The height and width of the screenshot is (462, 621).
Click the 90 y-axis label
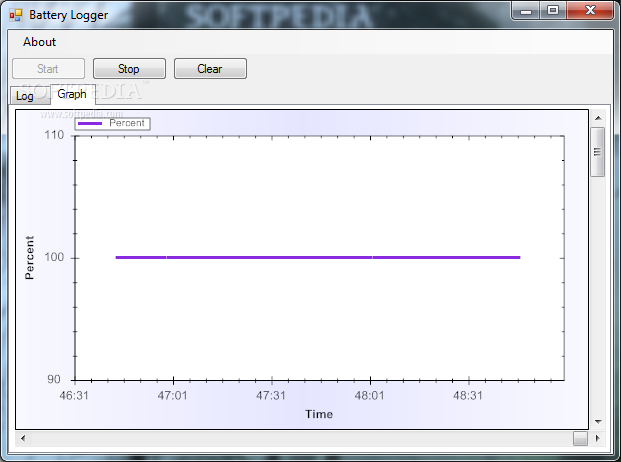click(54, 379)
